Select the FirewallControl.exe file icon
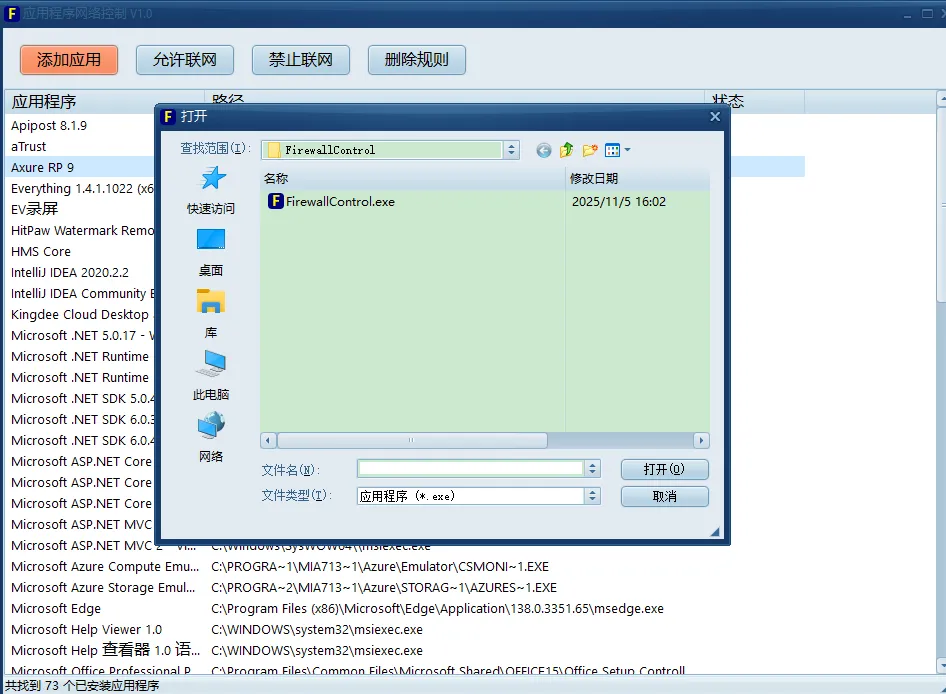The width and height of the screenshot is (946, 694). pyautogui.click(x=276, y=201)
